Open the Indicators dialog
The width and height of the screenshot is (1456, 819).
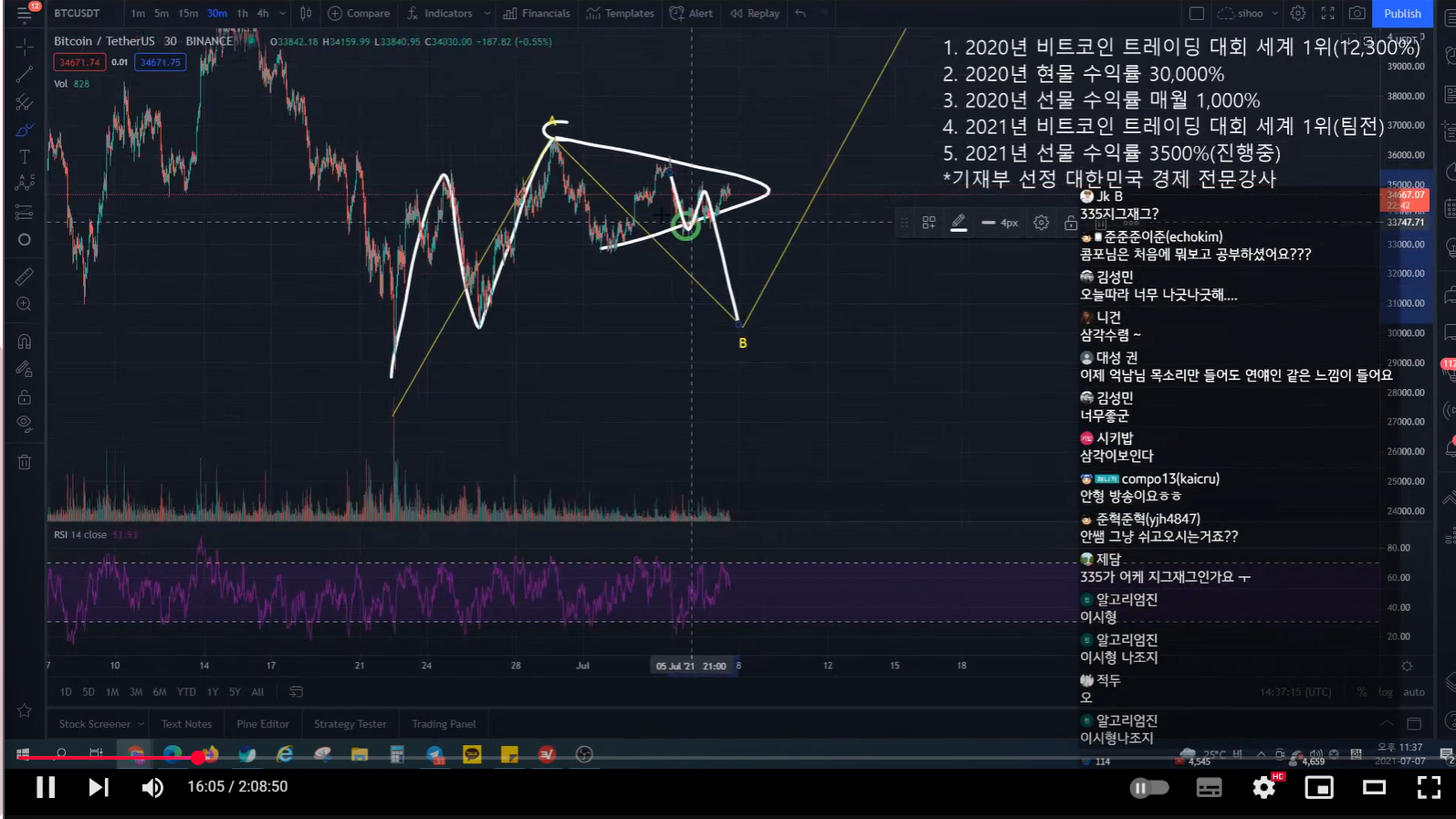click(x=440, y=14)
